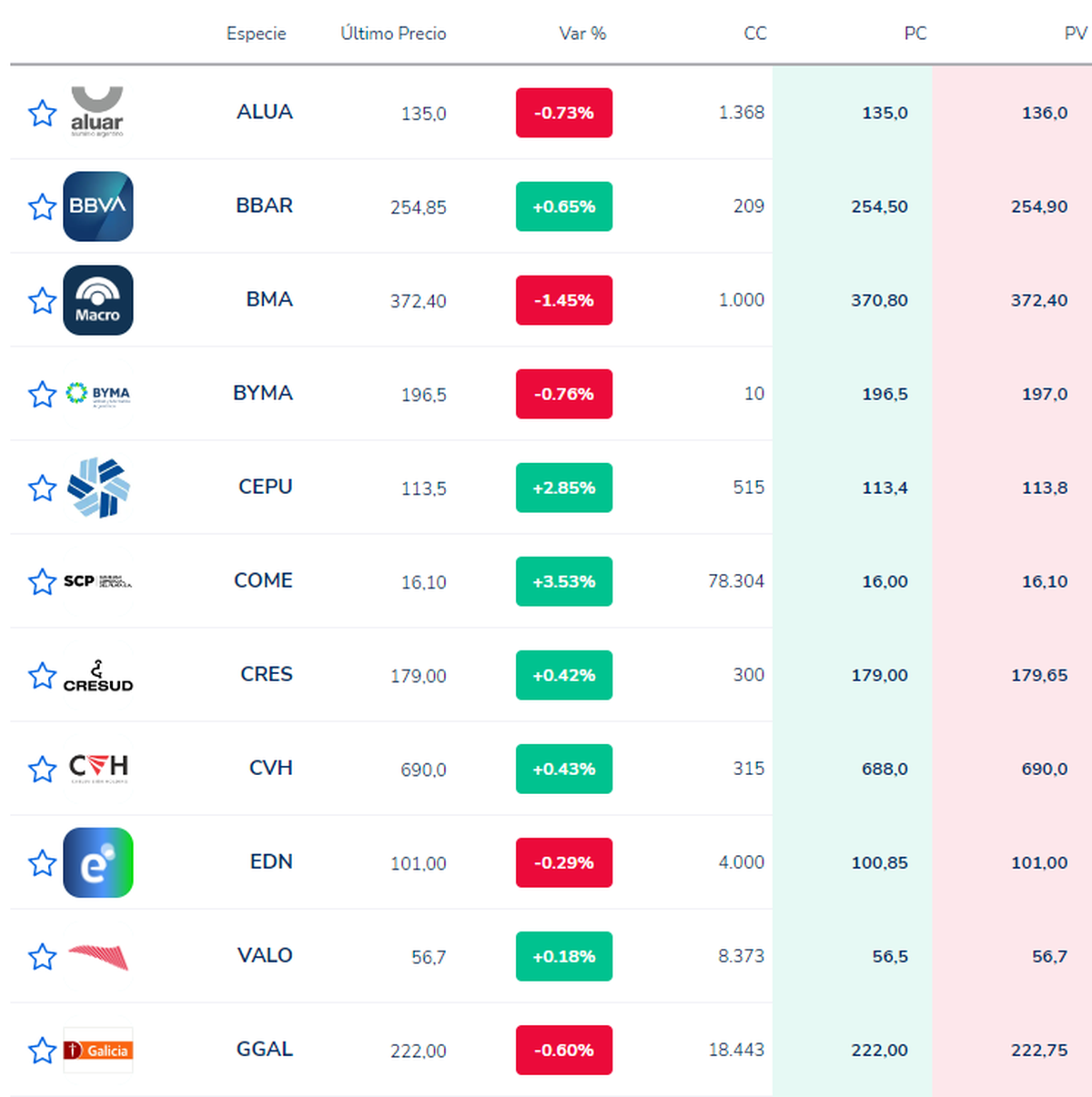Click the red -1.45% badge for BMA

563,300
